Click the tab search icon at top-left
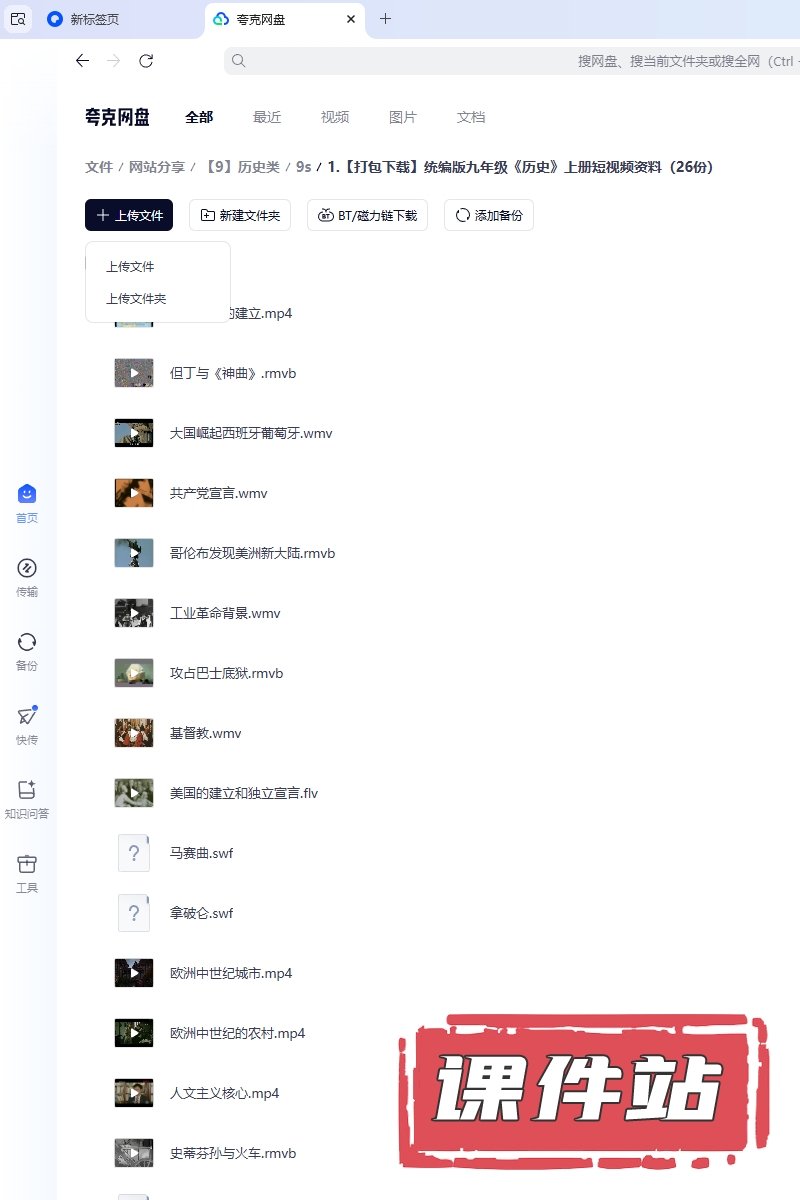Viewport: 800px width, 1200px height. (18, 19)
